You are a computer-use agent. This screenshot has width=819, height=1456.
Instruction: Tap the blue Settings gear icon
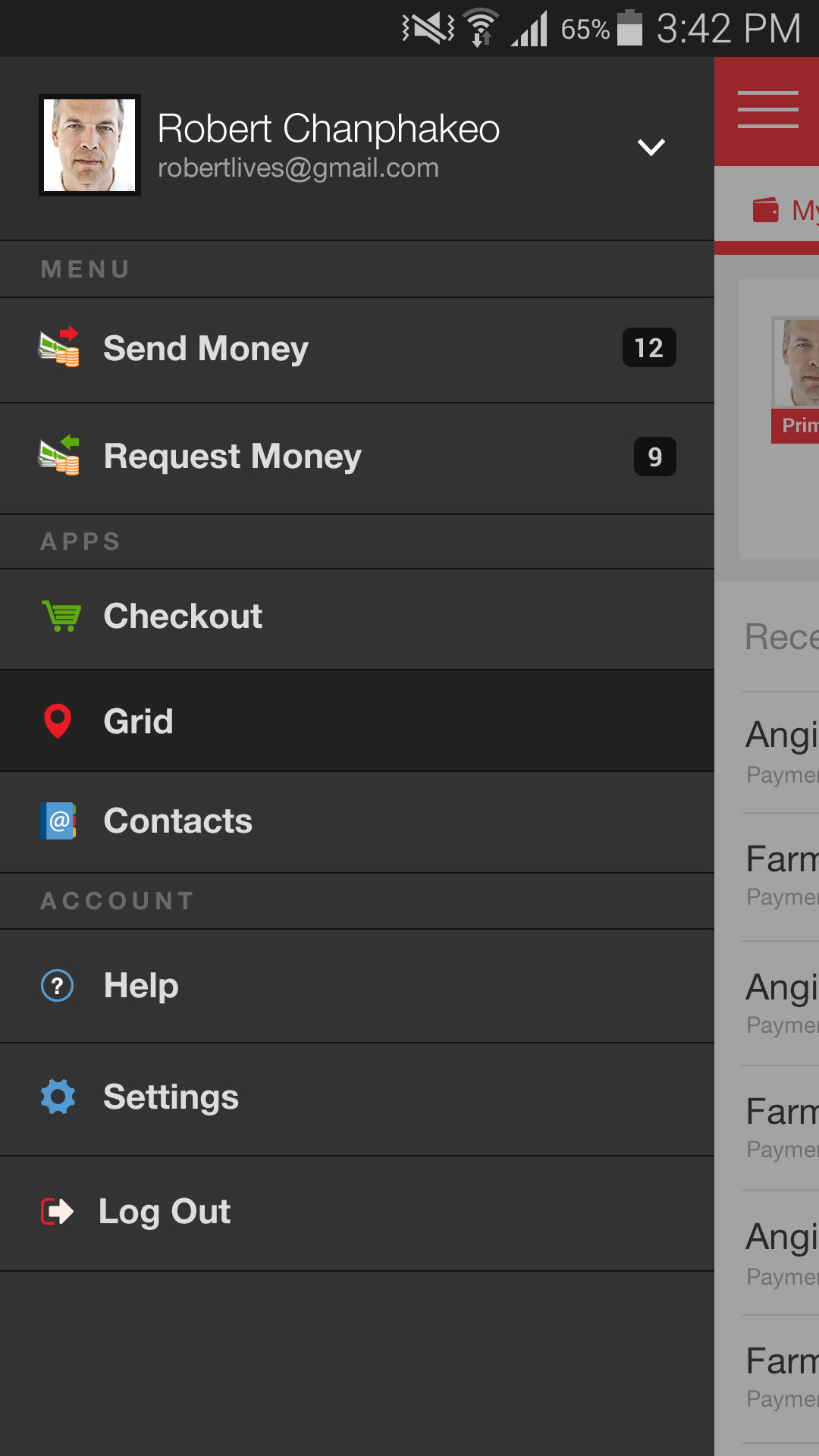(x=58, y=1097)
